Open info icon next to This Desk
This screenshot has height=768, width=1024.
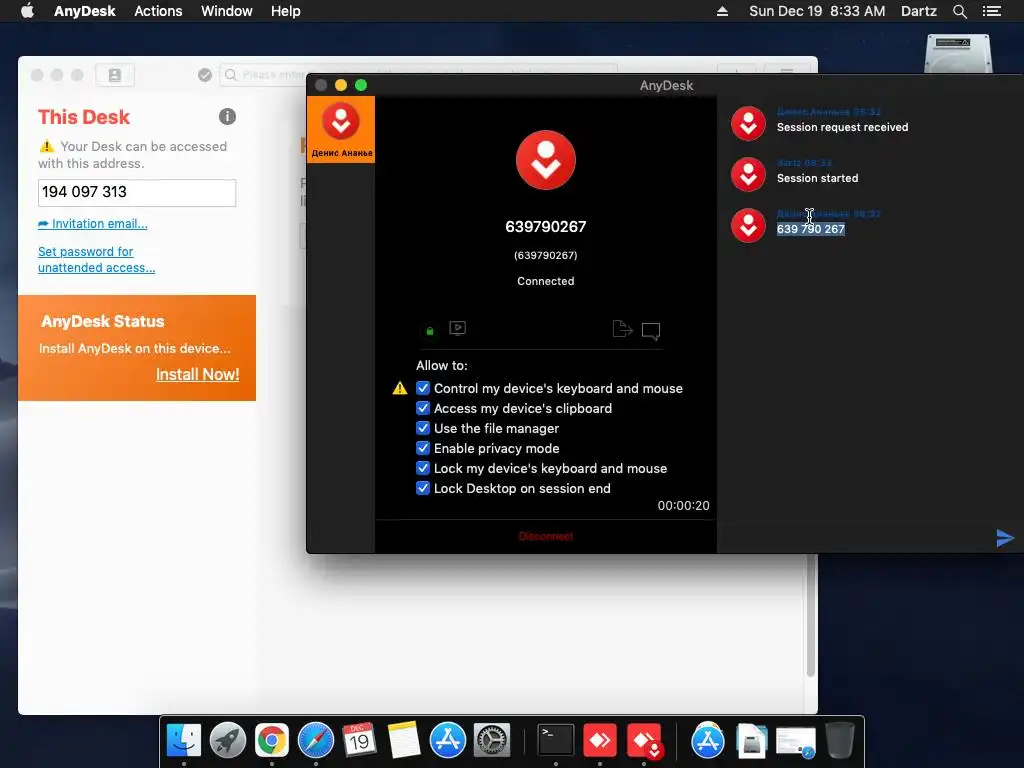(x=227, y=117)
